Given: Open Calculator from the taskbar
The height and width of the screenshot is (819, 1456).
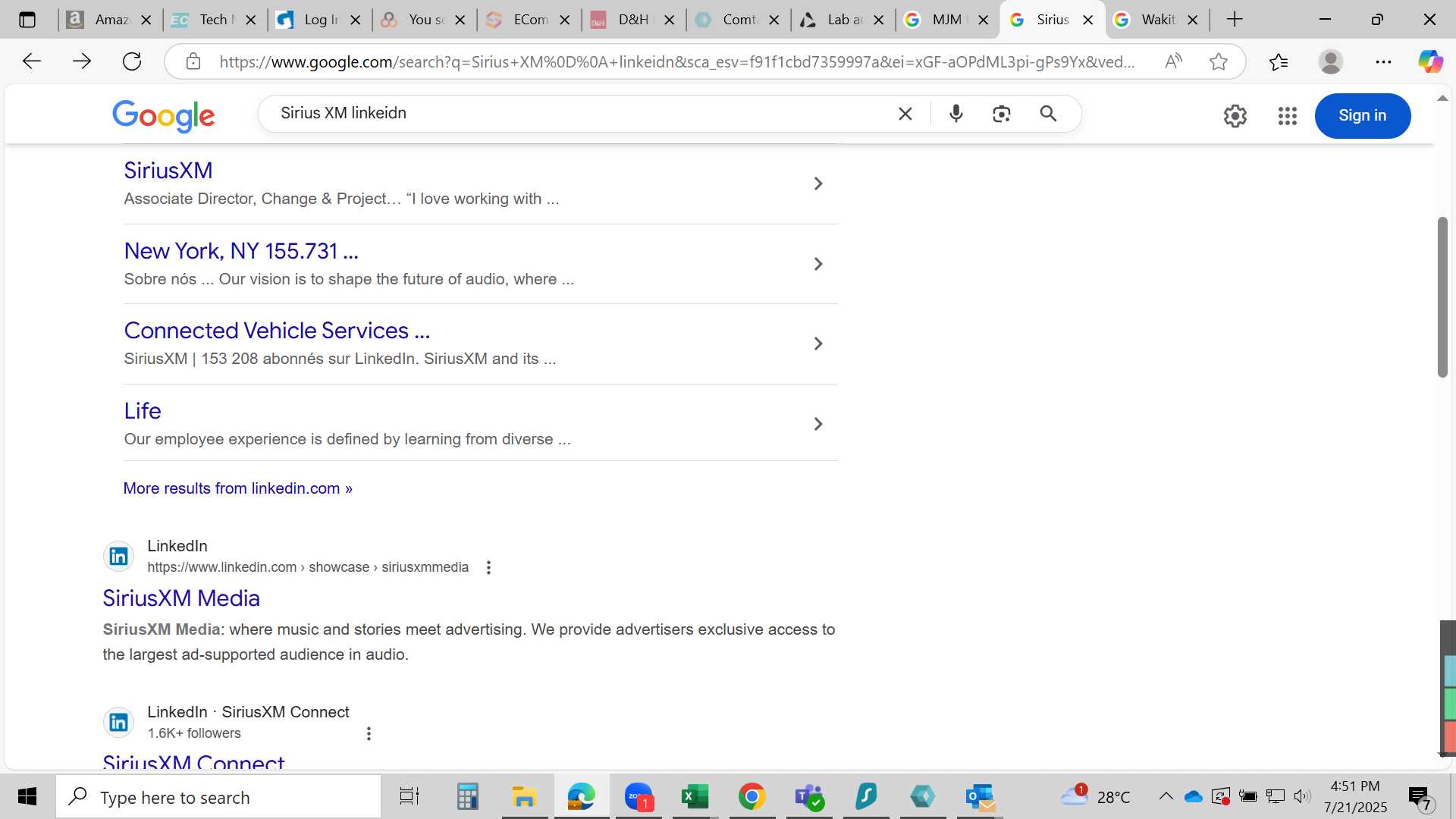Looking at the screenshot, I should pyautogui.click(x=467, y=797).
